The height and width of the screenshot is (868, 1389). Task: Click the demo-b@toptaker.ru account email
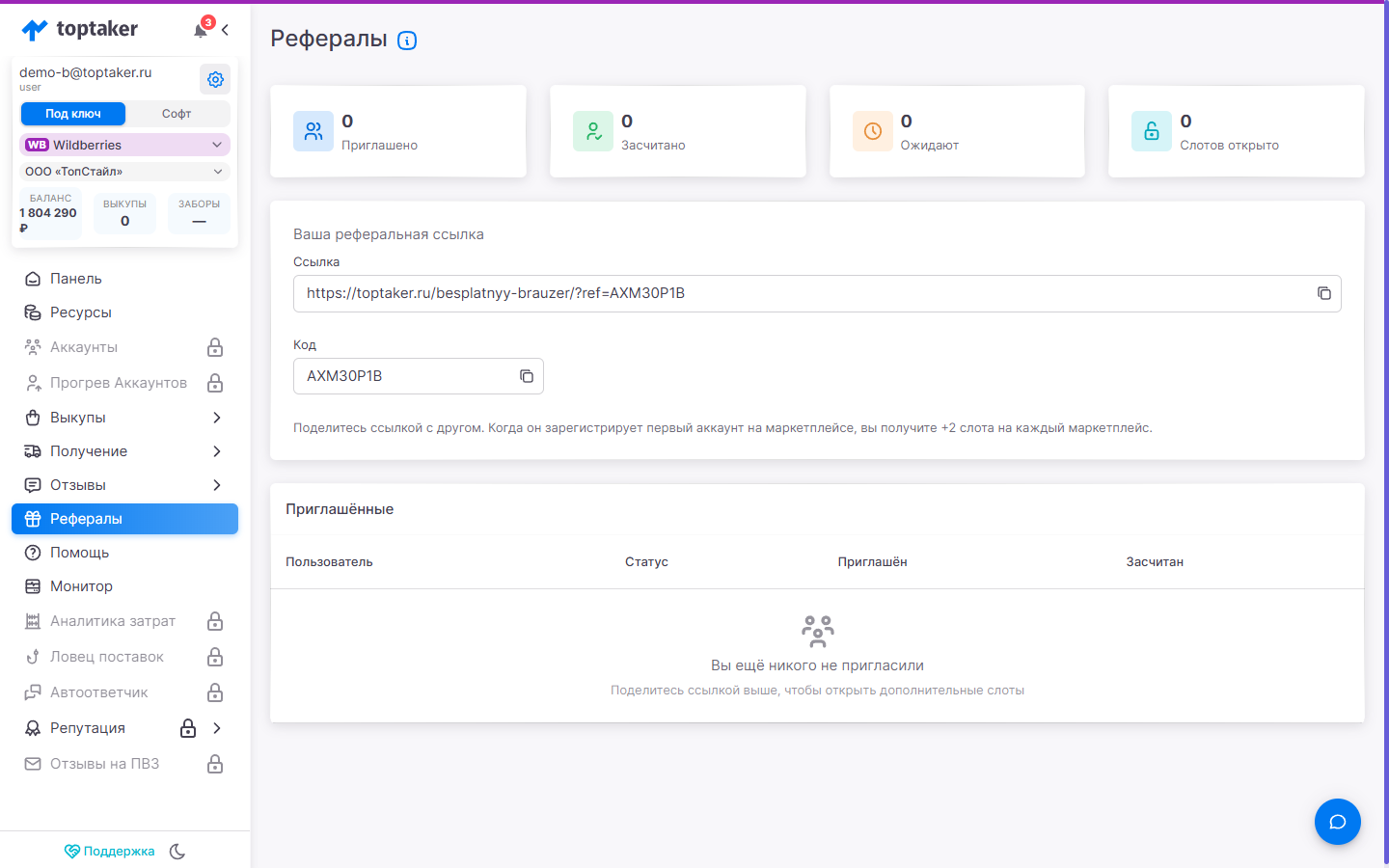[86, 72]
